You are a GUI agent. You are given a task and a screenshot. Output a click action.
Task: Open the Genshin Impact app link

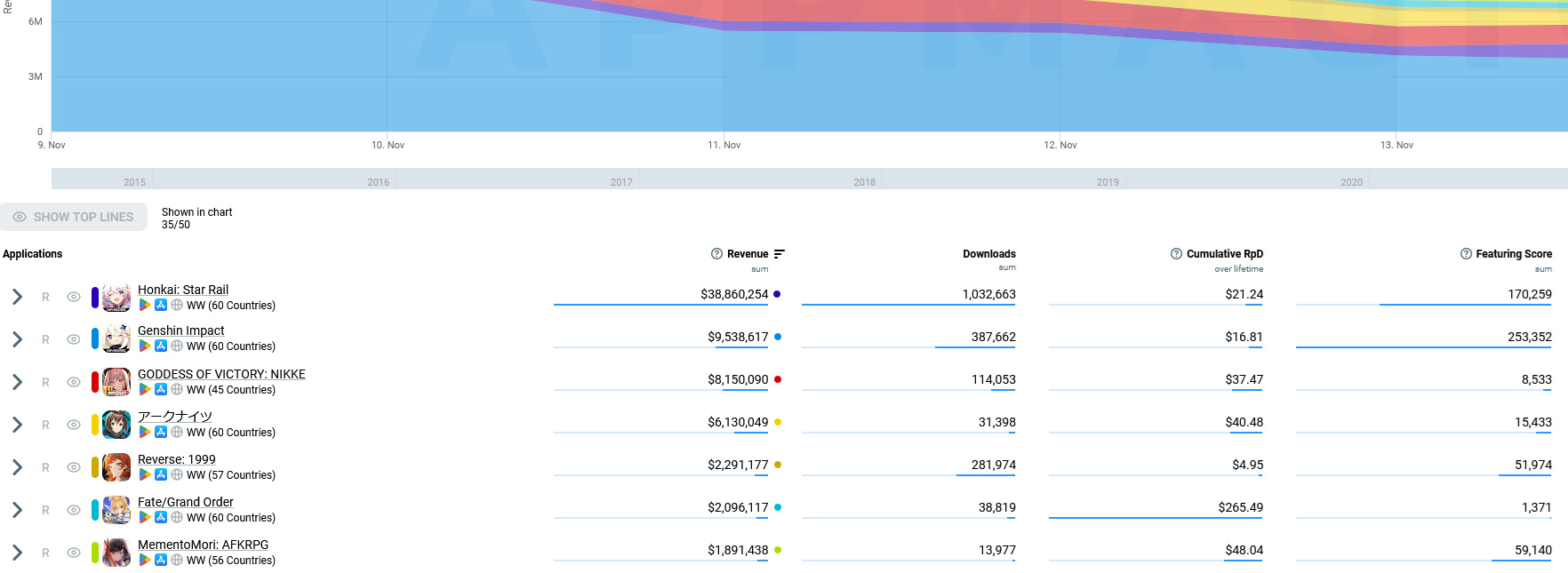tap(181, 330)
